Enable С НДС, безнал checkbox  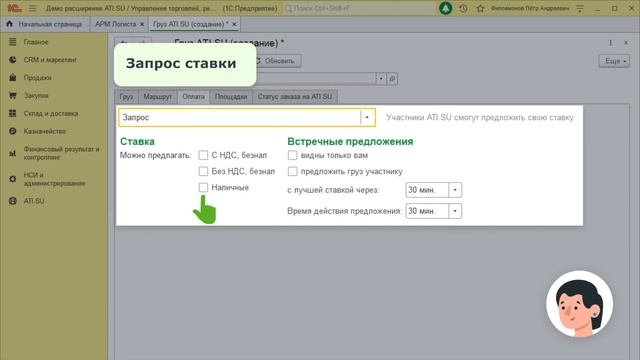coord(203,155)
